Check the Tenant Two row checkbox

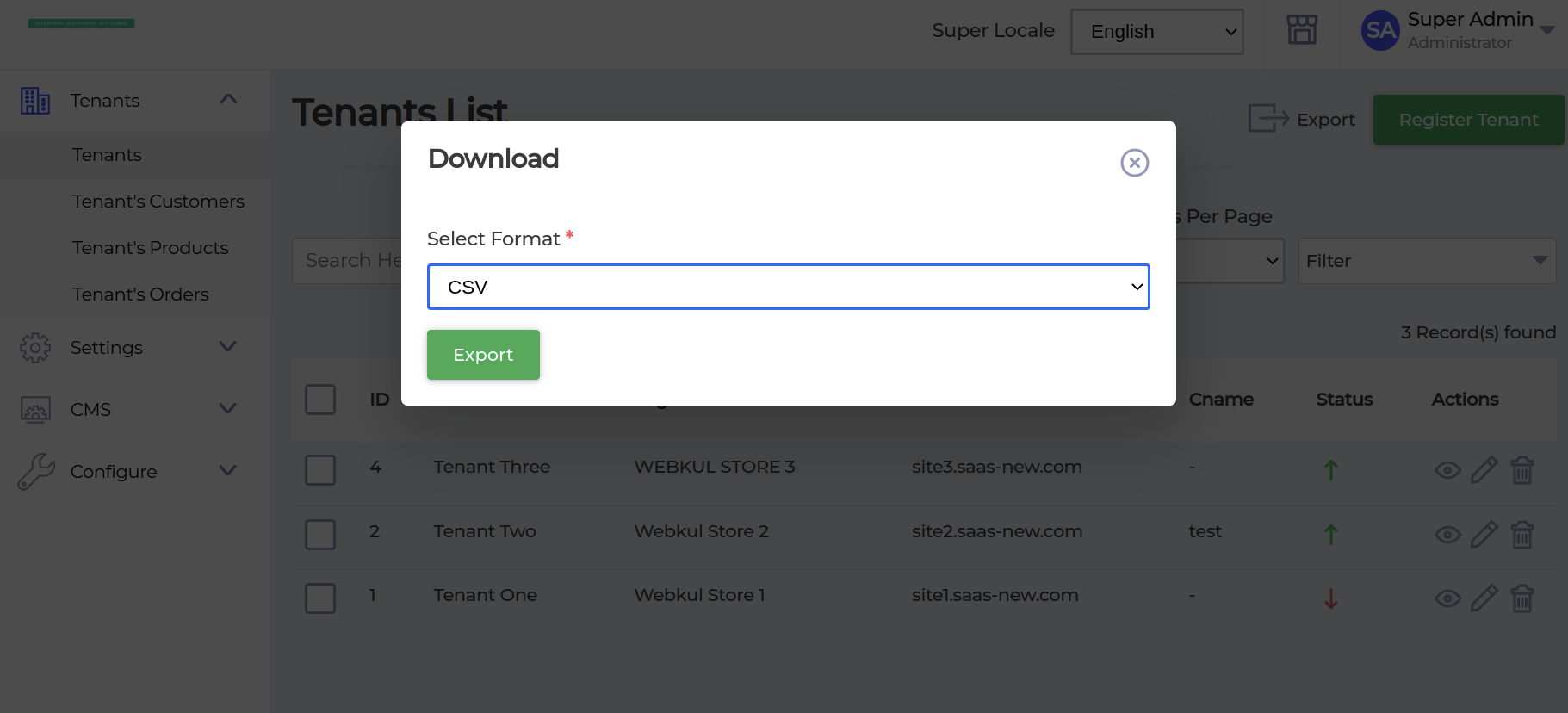point(320,535)
